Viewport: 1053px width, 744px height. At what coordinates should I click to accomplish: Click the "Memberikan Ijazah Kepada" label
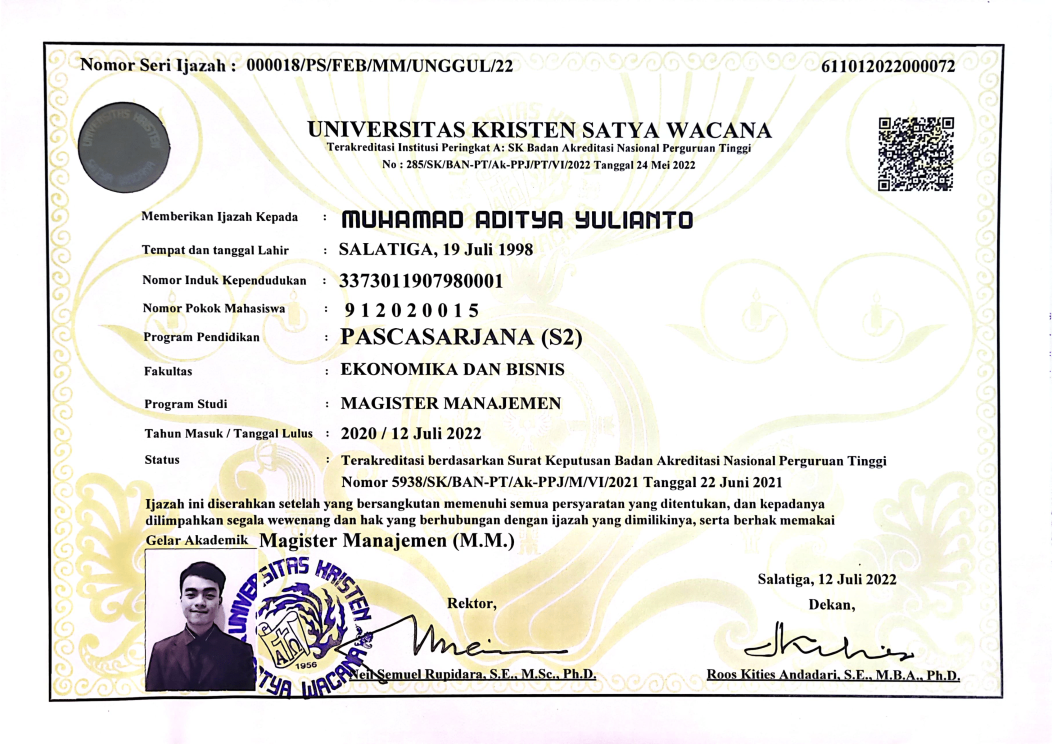220,217
